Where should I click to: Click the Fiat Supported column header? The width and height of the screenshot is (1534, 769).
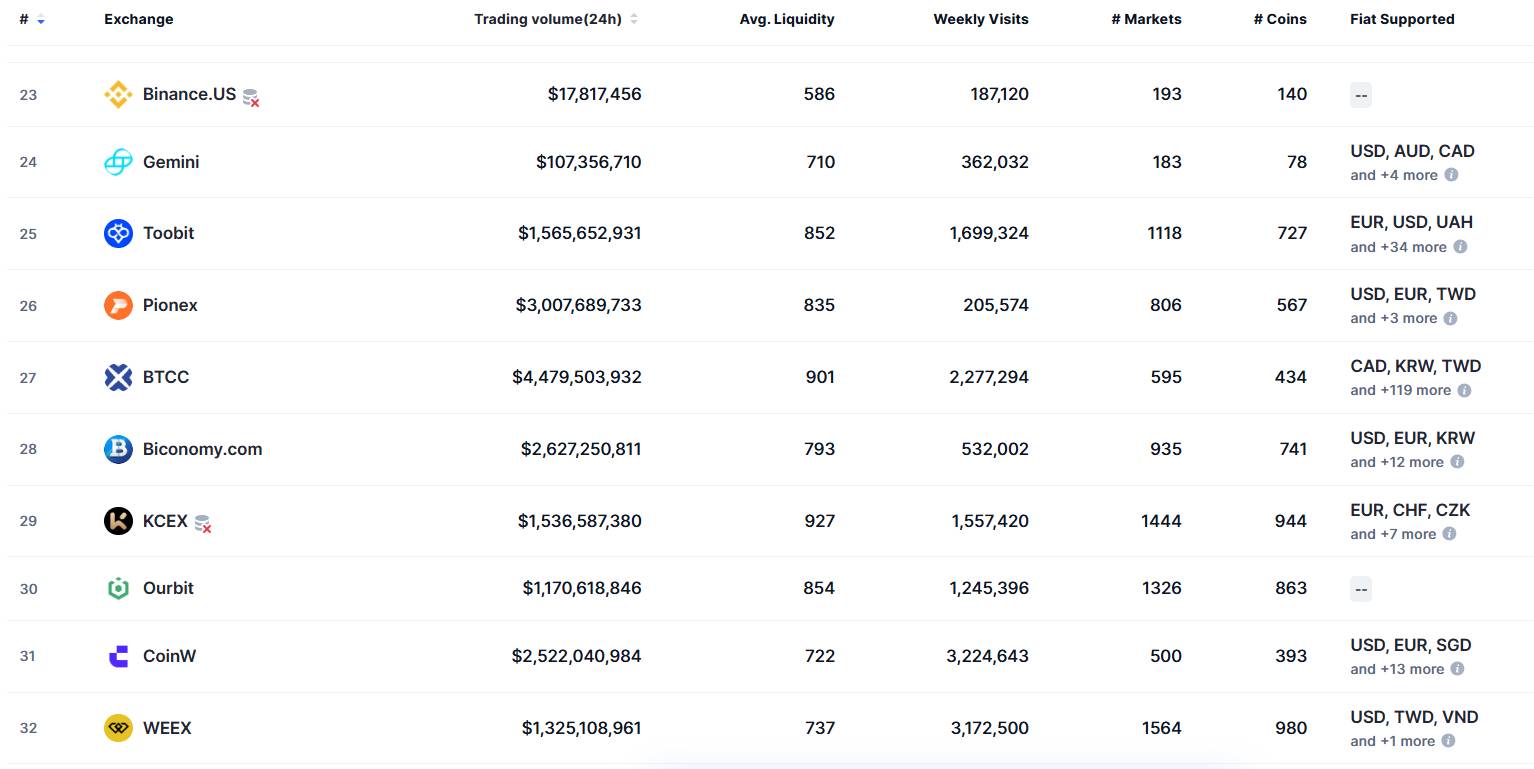(x=1402, y=18)
